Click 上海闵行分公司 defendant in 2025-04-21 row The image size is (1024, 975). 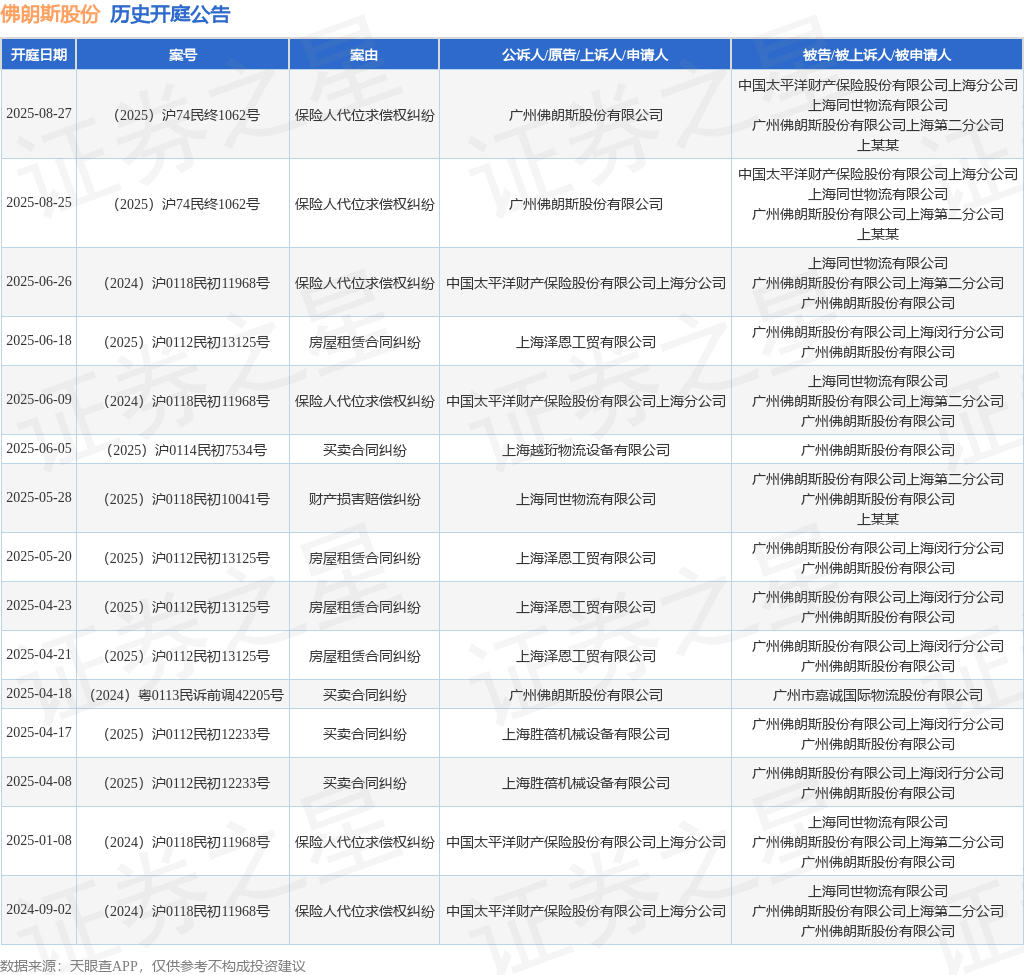coord(878,646)
